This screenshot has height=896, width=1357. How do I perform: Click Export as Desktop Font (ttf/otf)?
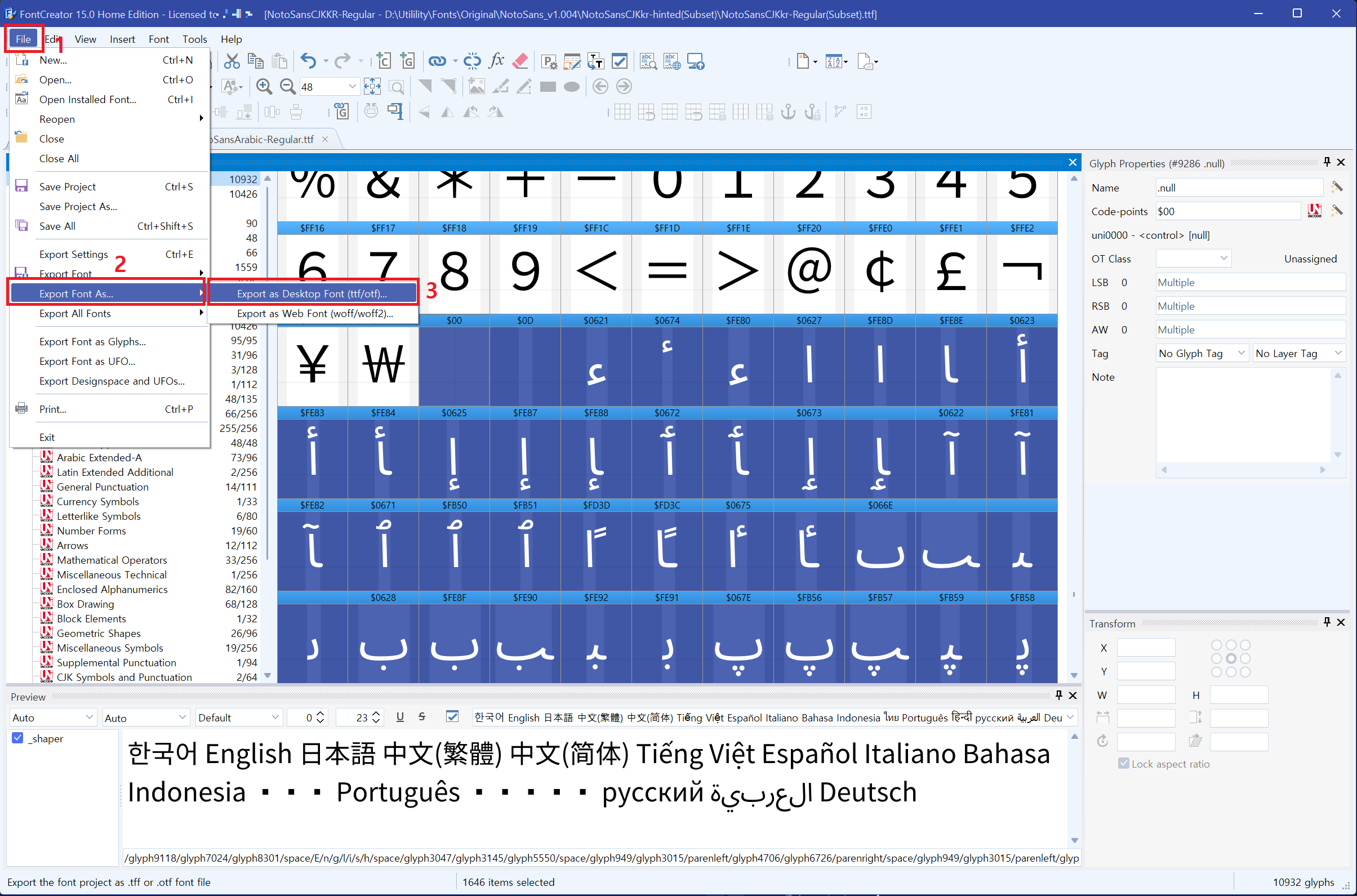[x=312, y=294]
